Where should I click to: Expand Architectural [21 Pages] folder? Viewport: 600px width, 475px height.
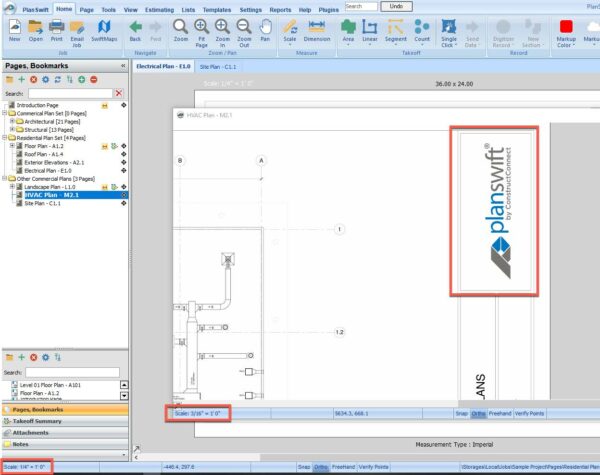tap(12, 121)
